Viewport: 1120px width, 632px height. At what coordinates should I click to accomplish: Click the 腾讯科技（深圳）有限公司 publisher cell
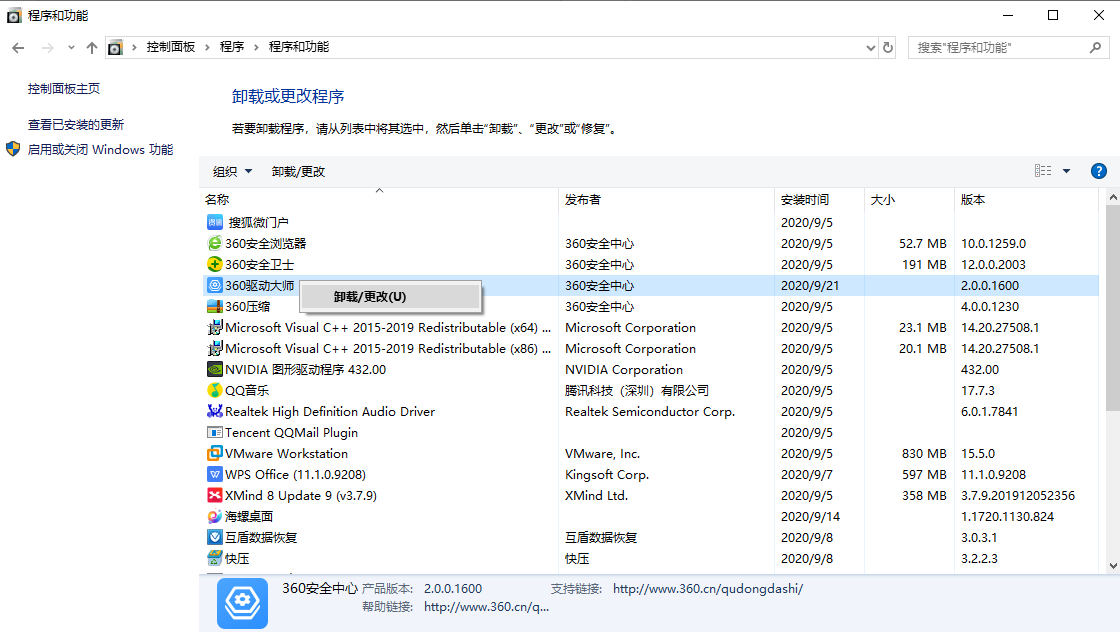(x=636, y=391)
